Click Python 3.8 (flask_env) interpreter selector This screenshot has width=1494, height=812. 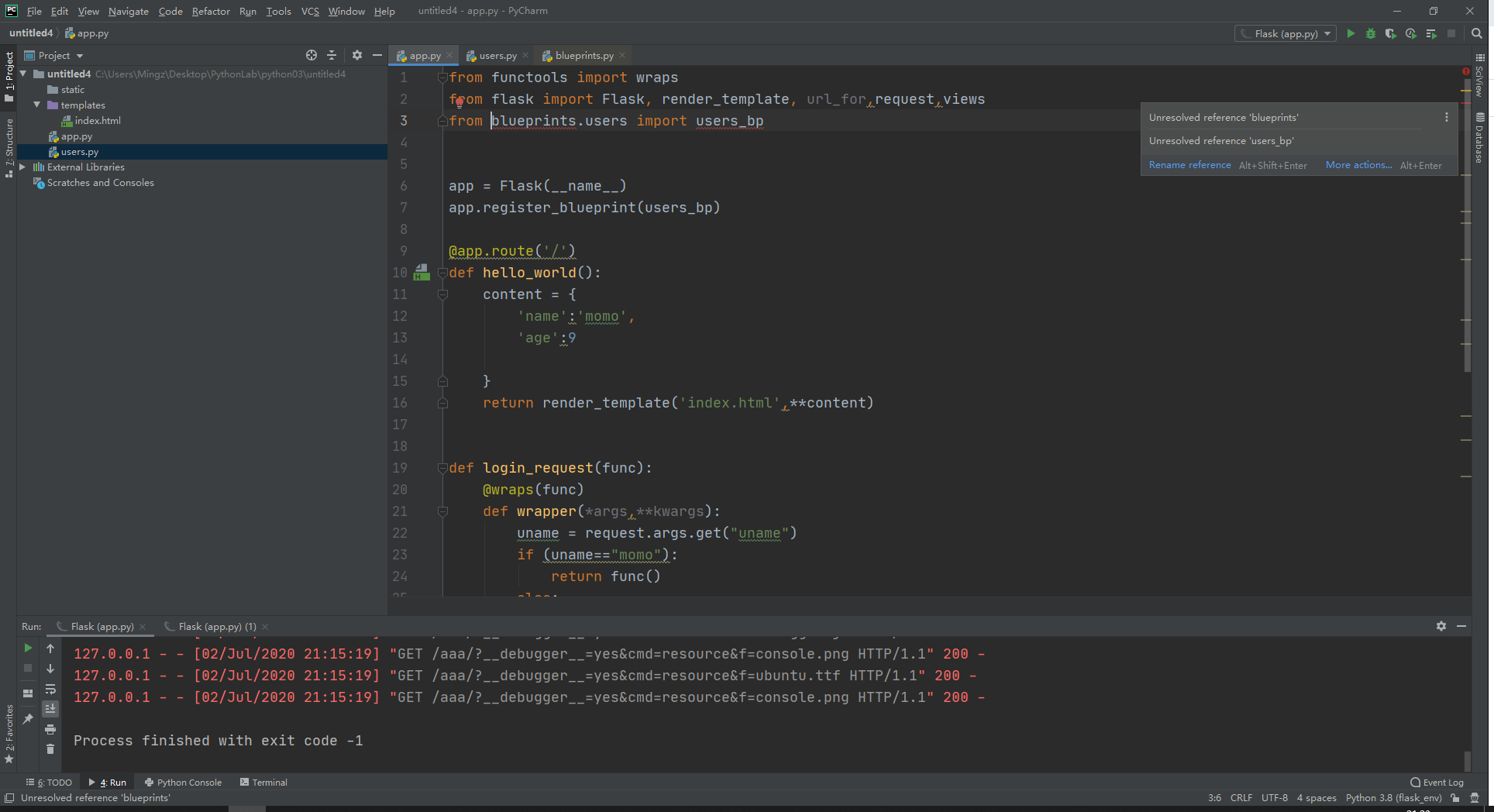click(x=1393, y=798)
